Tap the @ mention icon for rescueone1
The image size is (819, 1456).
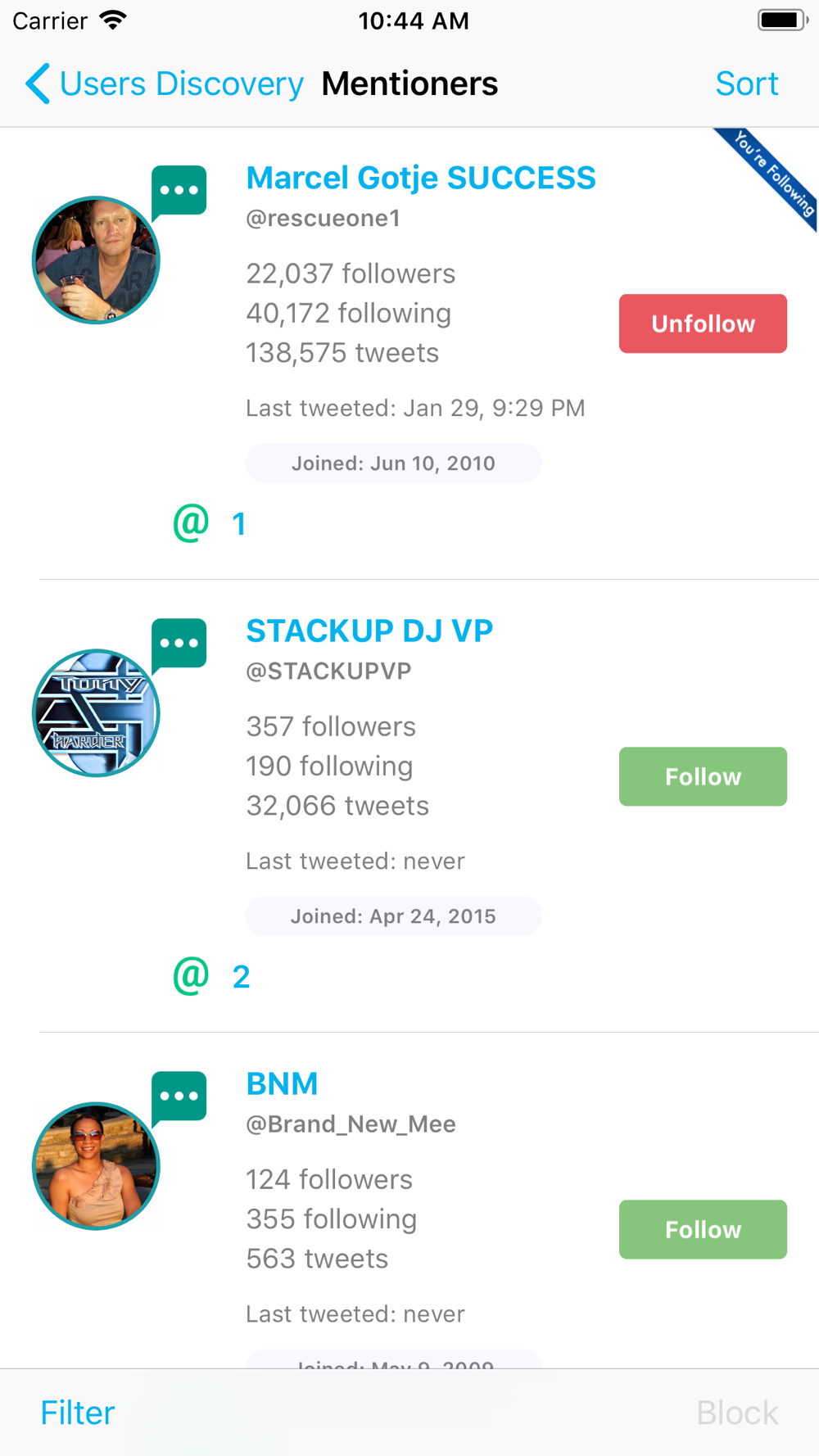point(191,522)
